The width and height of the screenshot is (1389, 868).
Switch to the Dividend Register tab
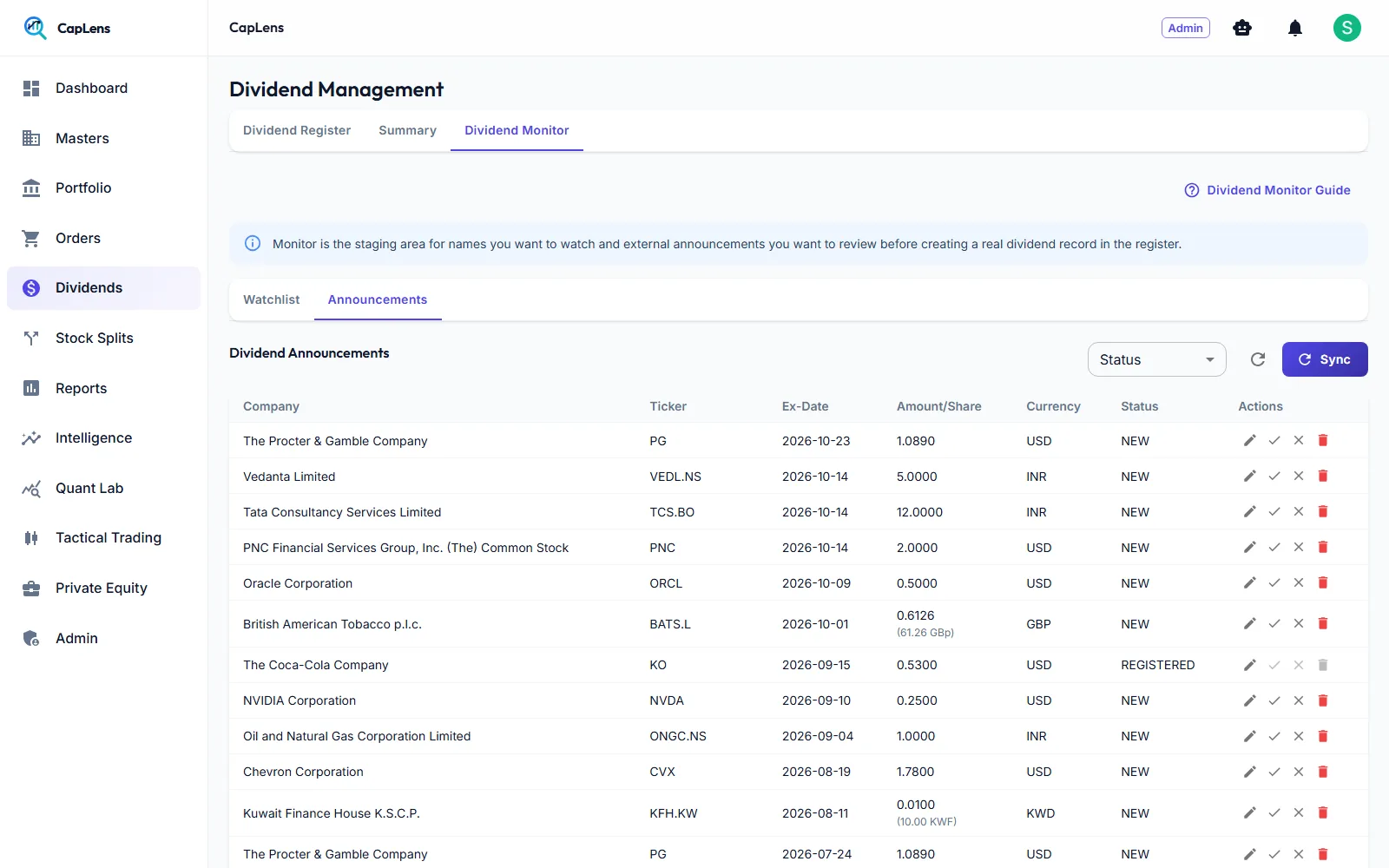pos(297,130)
